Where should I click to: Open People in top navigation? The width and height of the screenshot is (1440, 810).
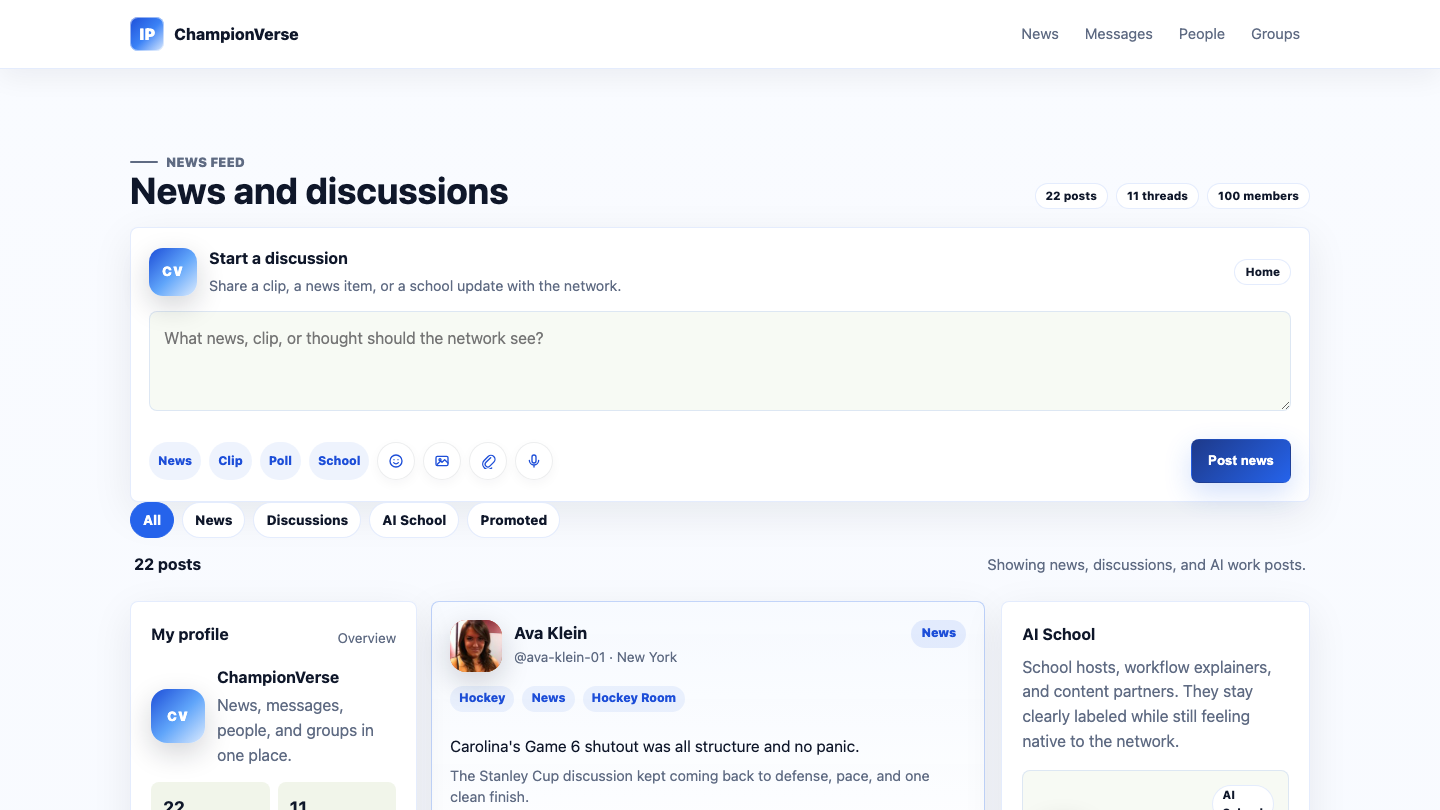[x=1202, y=34]
